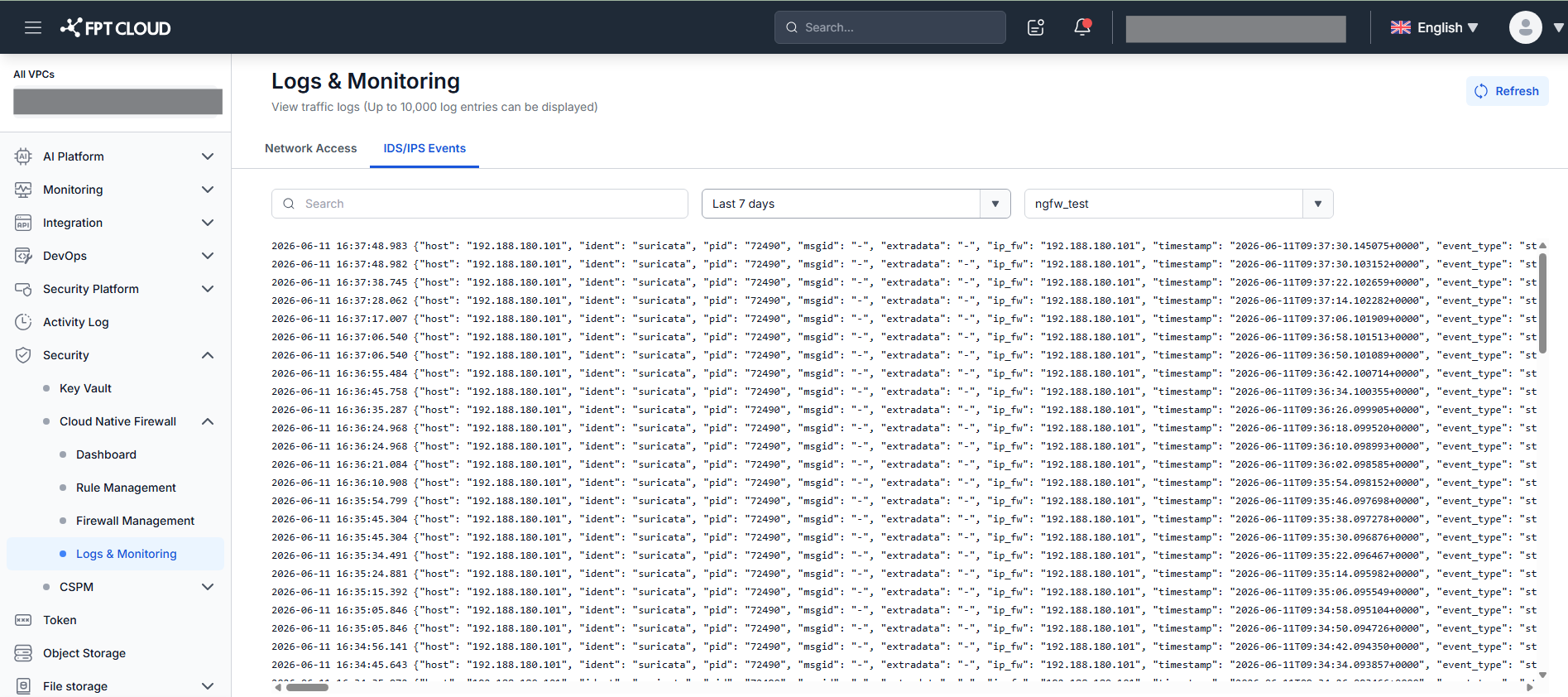The image size is (1568, 697).
Task: Click the scroll-down arrow of the log panel
Action: (1542, 675)
